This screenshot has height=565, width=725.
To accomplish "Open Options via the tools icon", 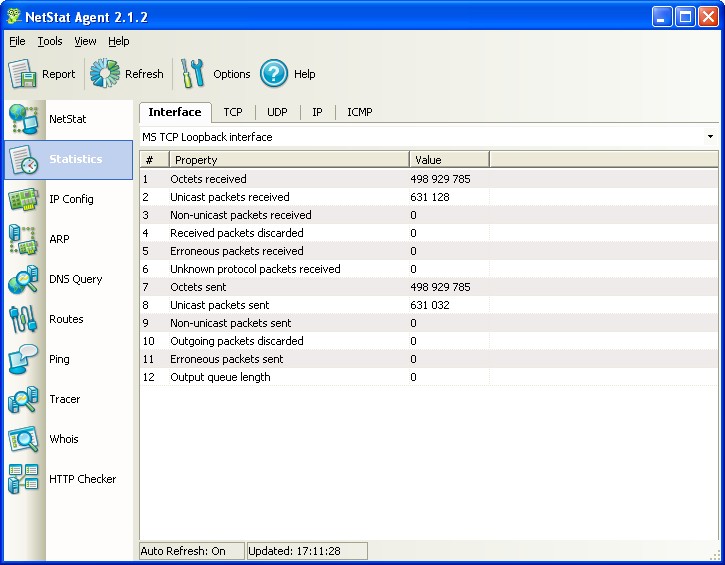I will click(192, 73).
